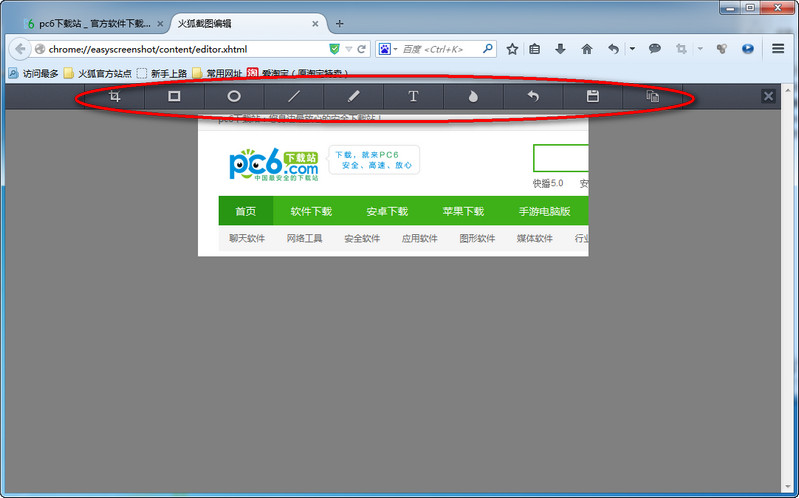799x498 pixels.
Task: Expand the search engine dropdown
Action: [x=389, y=48]
